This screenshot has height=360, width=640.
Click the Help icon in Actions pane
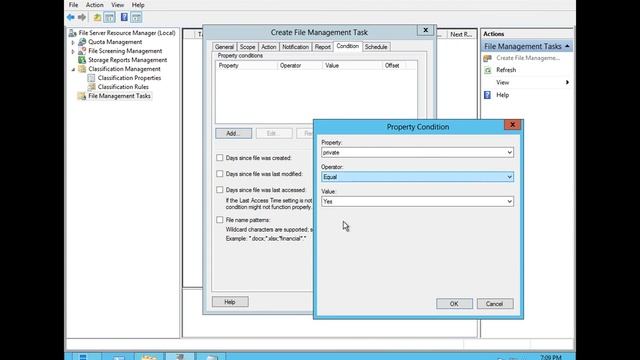coord(487,95)
